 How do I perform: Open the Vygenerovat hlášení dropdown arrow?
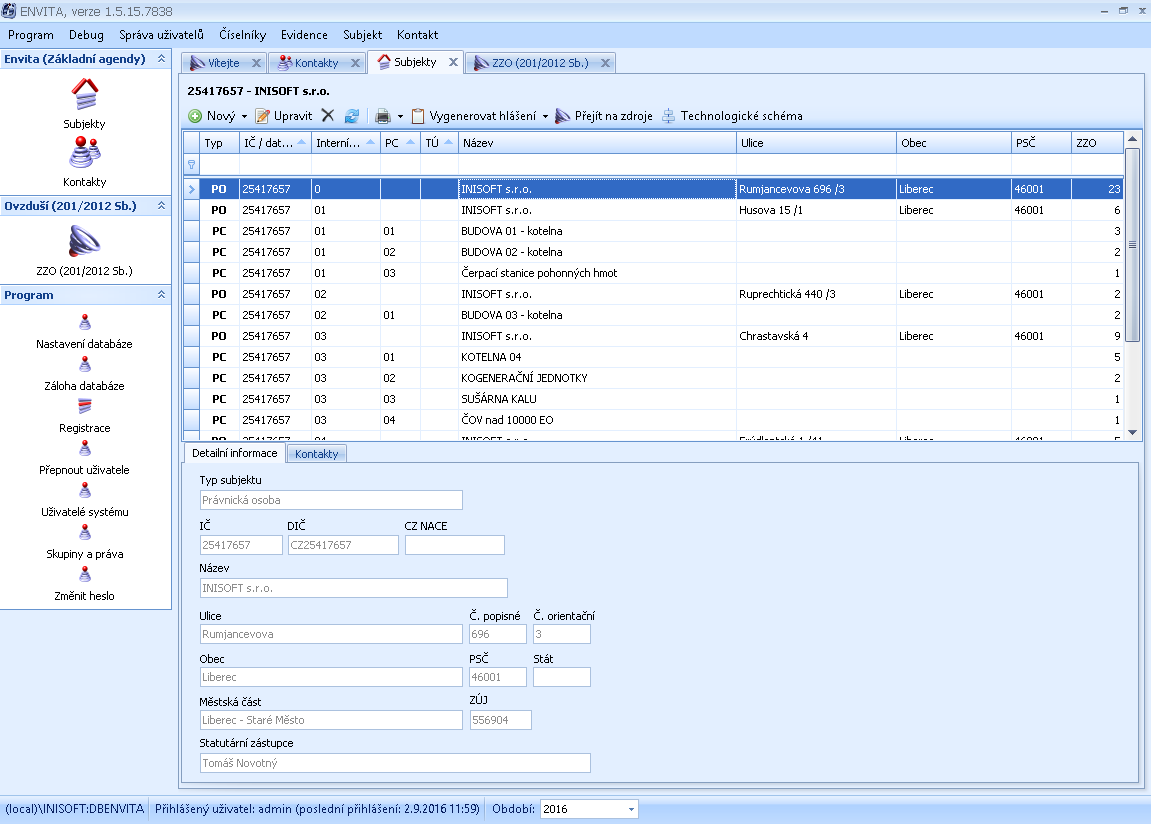(x=545, y=116)
